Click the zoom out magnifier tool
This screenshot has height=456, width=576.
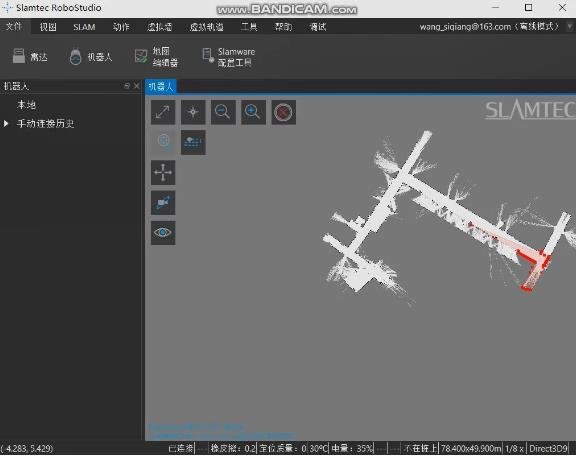coord(223,112)
